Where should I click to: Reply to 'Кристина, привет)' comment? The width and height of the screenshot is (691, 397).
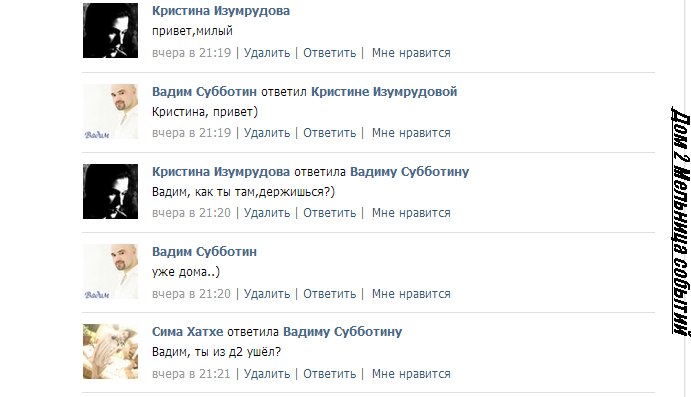click(330, 133)
